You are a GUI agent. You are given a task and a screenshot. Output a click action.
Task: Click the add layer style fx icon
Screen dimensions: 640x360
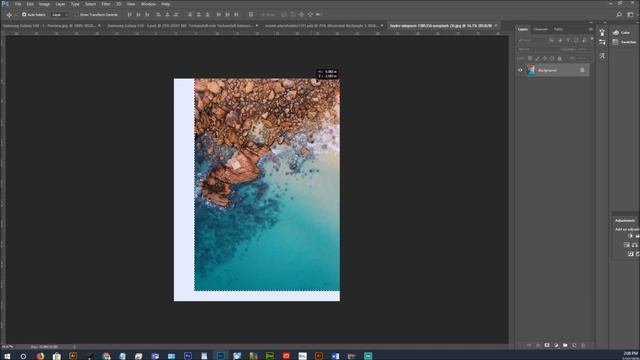coord(538,345)
